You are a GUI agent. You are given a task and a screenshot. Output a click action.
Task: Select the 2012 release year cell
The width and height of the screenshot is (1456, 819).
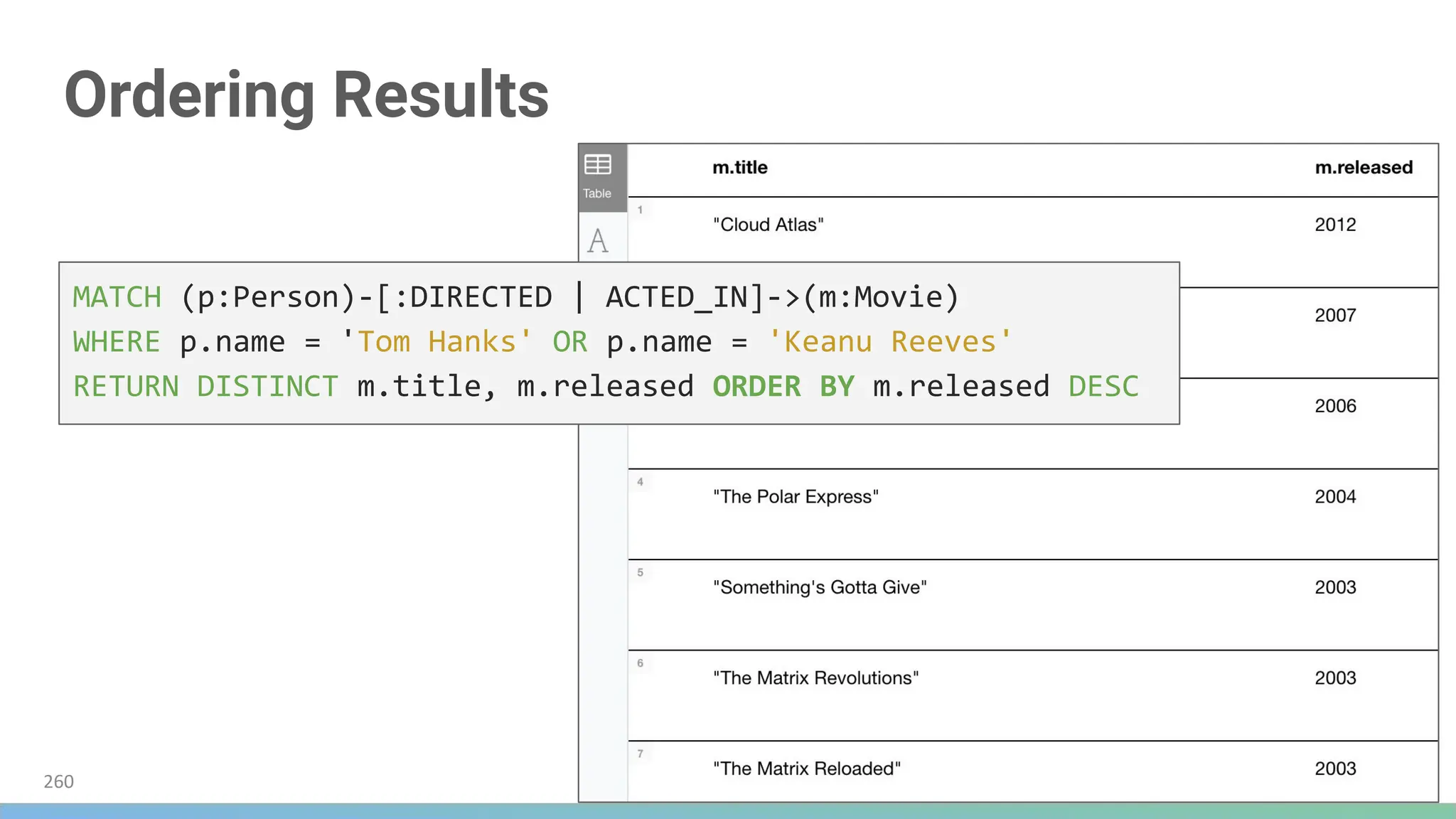[1335, 225]
